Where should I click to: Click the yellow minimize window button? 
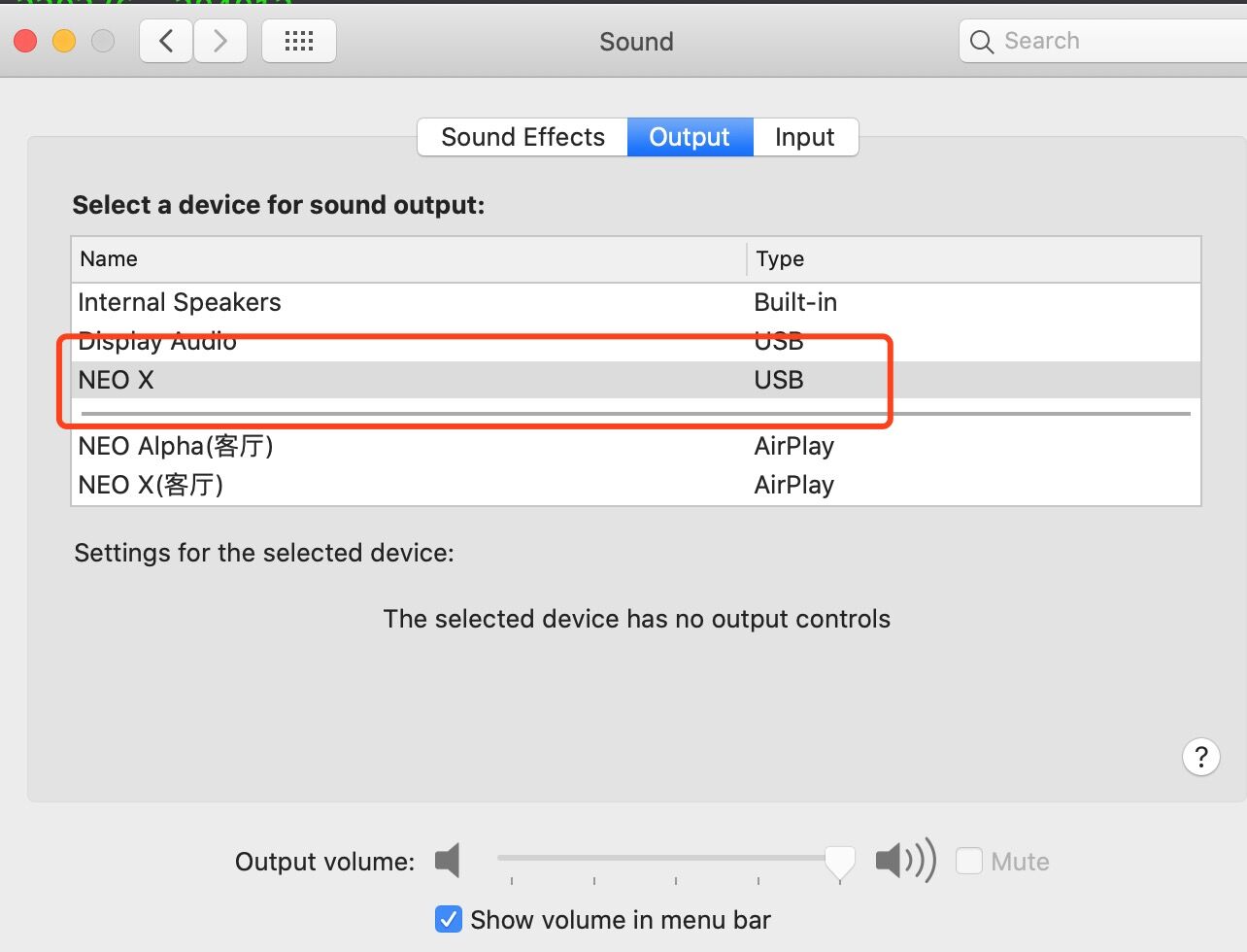pos(64,41)
